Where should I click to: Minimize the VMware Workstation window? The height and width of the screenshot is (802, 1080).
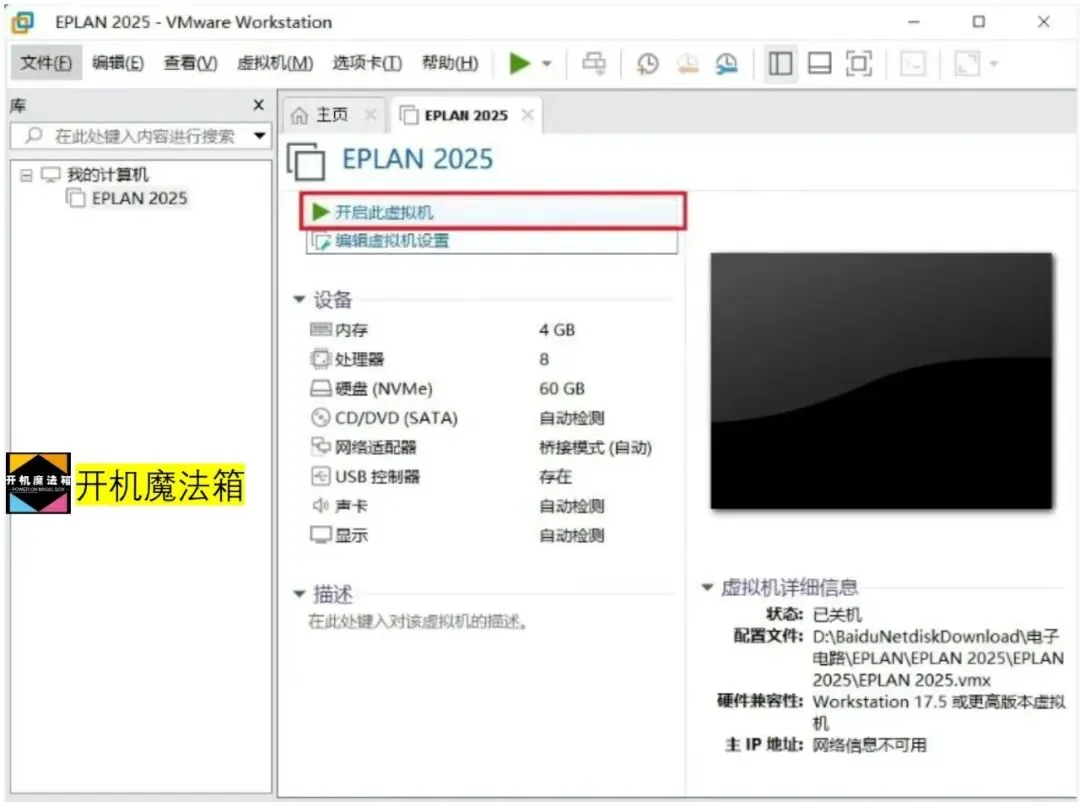pyautogui.click(x=913, y=22)
